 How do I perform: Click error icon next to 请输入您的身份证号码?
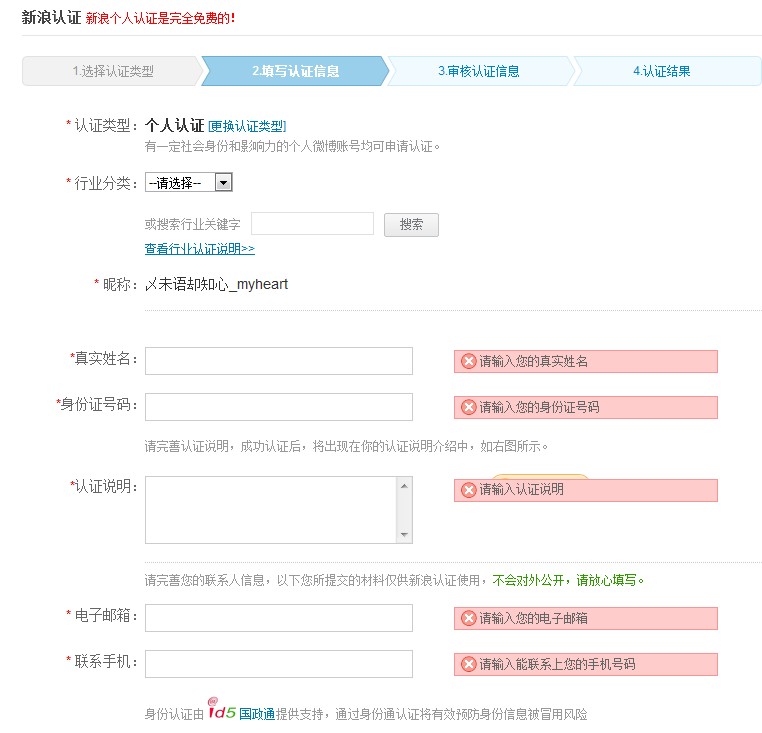[x=468, y=407]
